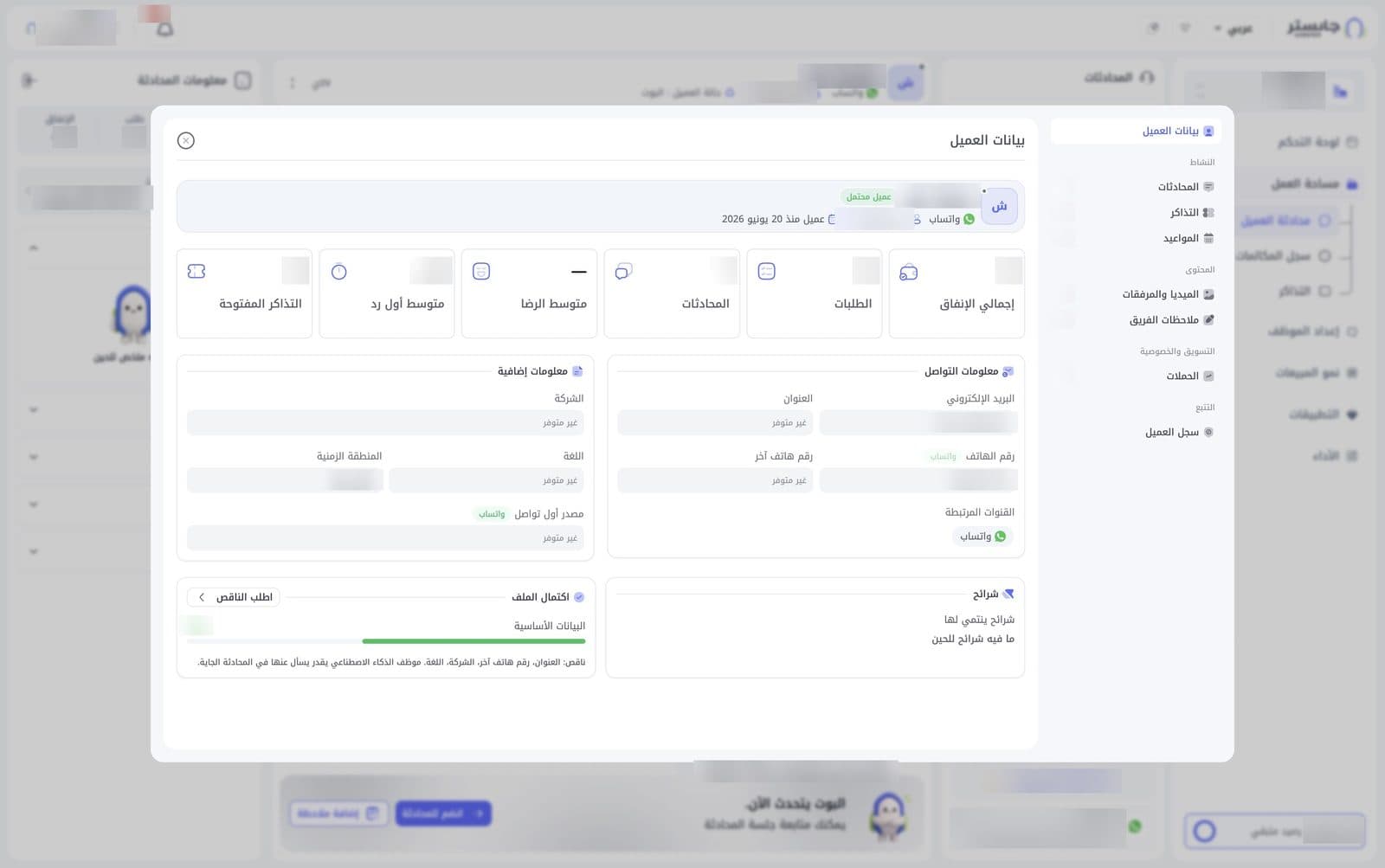Click the icon beside معلومات التواصل heading

[1008, 371]
